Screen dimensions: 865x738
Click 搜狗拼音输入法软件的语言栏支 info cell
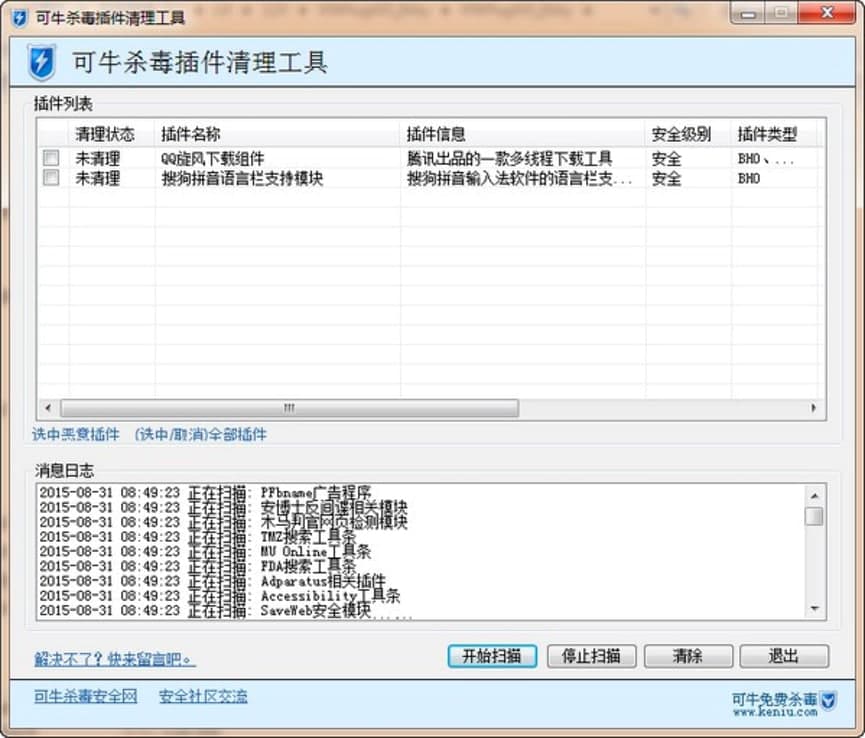519,178
